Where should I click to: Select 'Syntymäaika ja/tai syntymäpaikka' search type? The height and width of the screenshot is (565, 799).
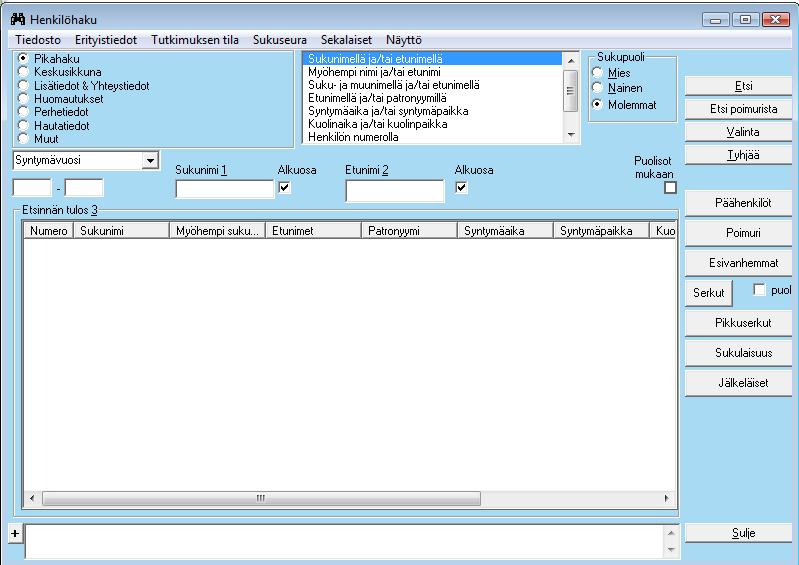432,111
